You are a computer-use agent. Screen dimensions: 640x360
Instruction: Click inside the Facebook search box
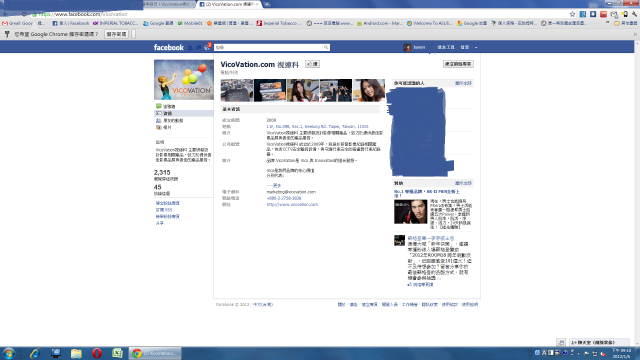(x=269, y=47)
